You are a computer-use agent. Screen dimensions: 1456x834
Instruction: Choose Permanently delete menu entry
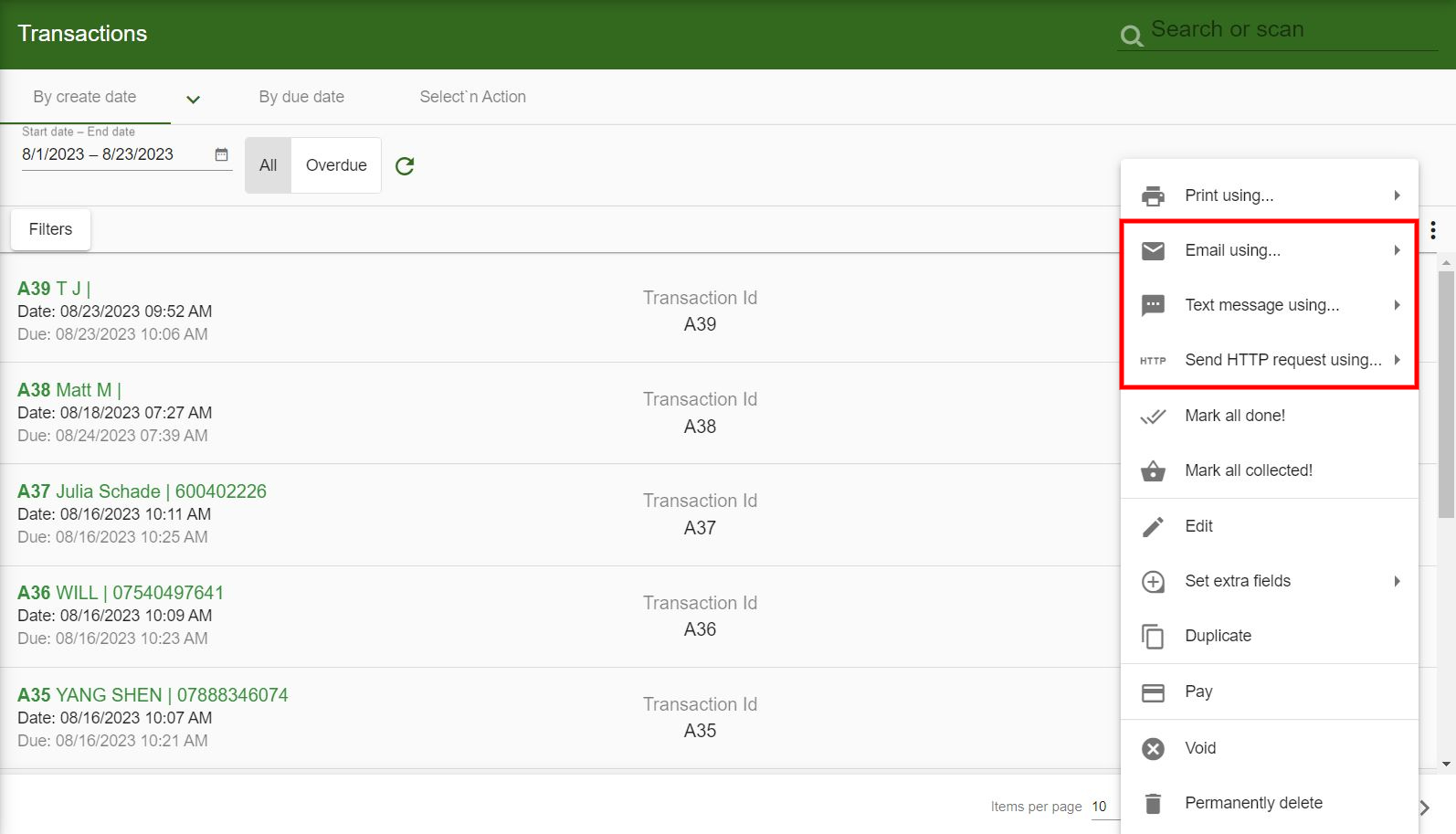coord(1270,803)
